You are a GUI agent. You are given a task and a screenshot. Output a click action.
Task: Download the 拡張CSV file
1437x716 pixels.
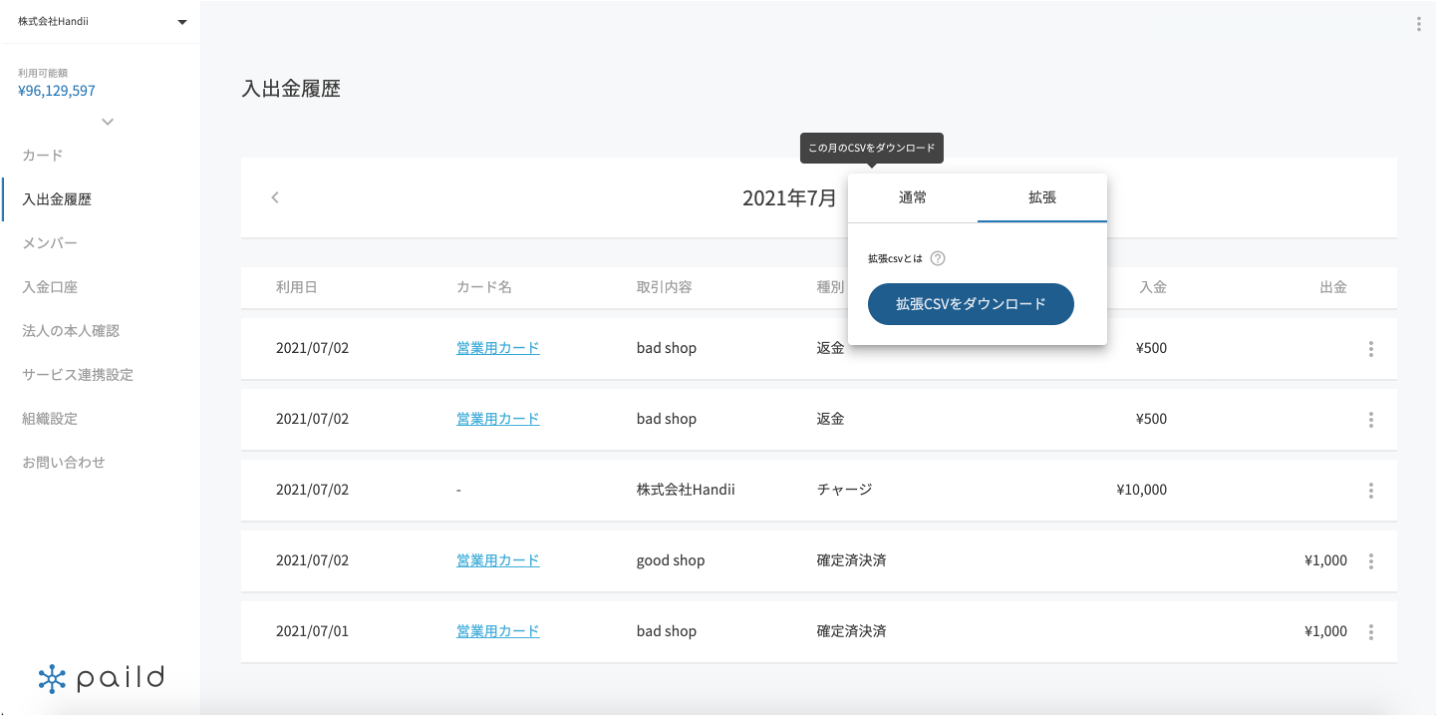click(971, 304)
